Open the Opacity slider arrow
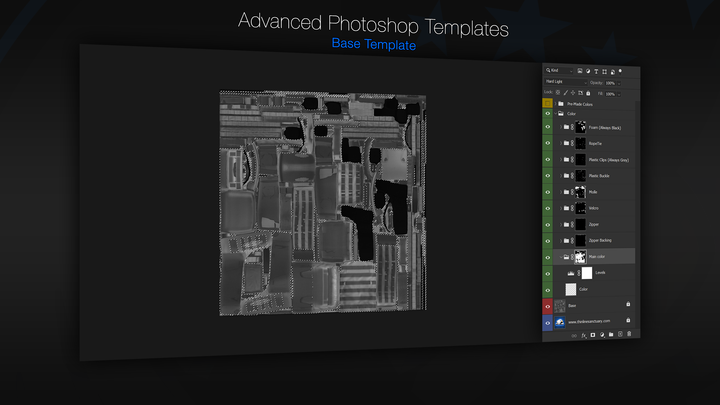Viewport: 720px width, 405px height. pyautogui.click(x=619, y=84)
